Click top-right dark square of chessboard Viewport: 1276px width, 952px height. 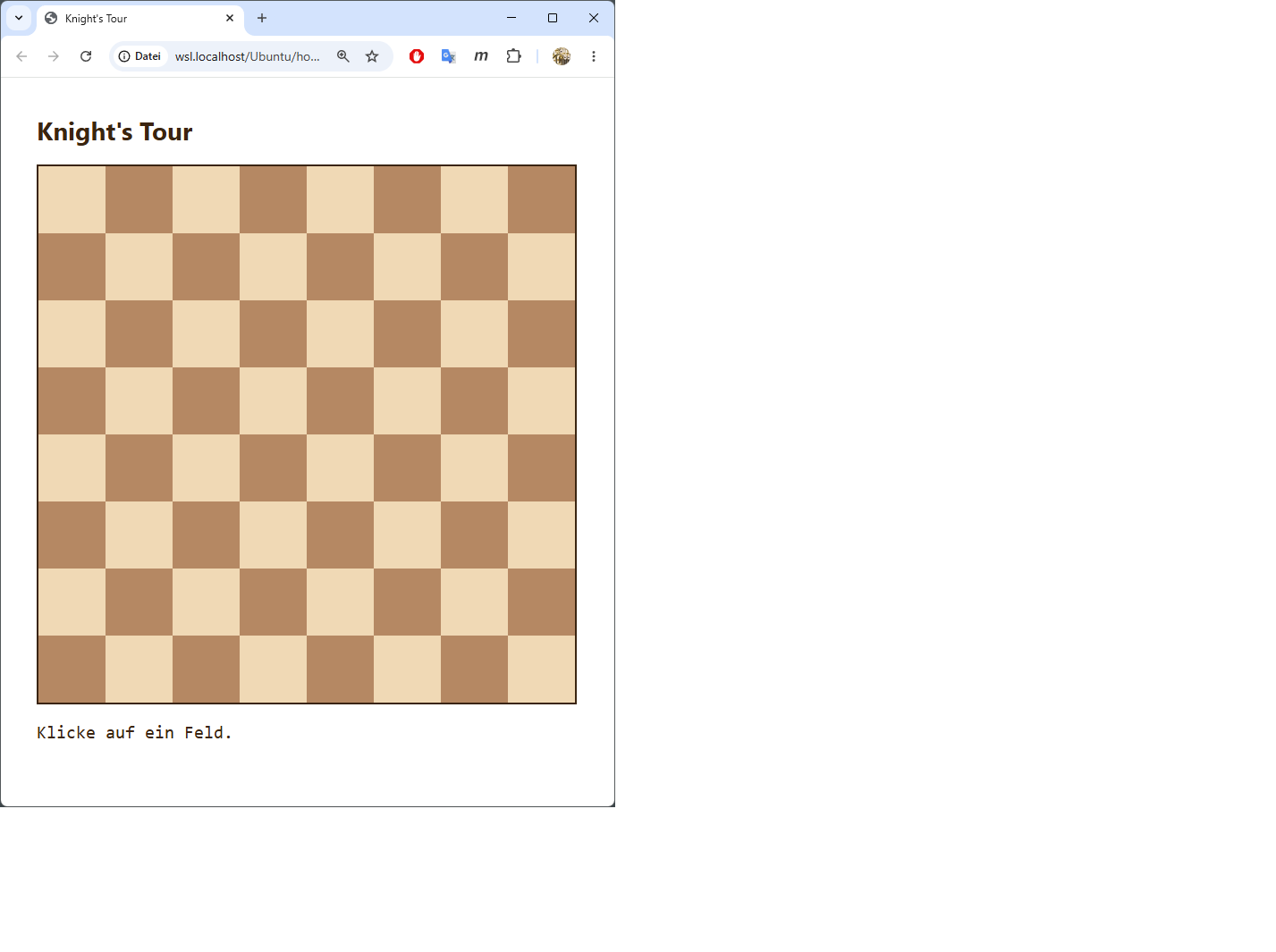tap(542, 200)
